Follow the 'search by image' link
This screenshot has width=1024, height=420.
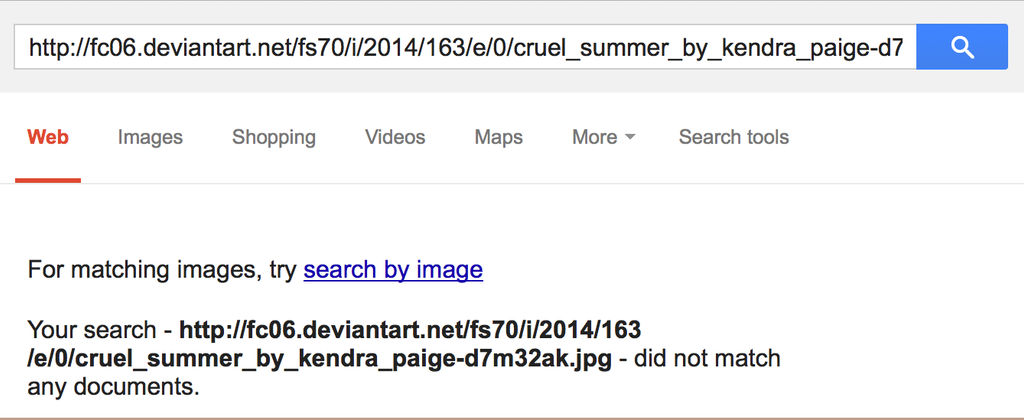point(393,270)
